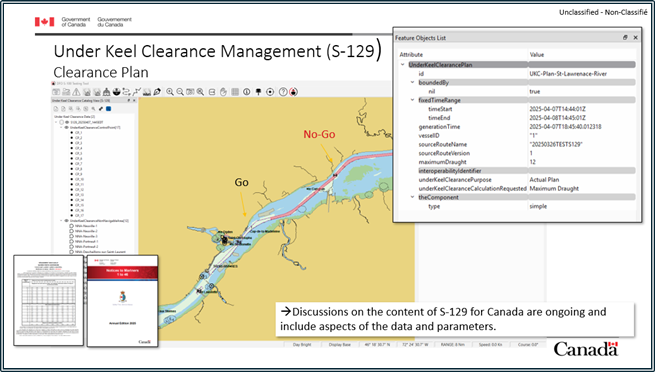655x372 pixels.
Task: Select the vesselID attribute row
Action: [518, 135]
